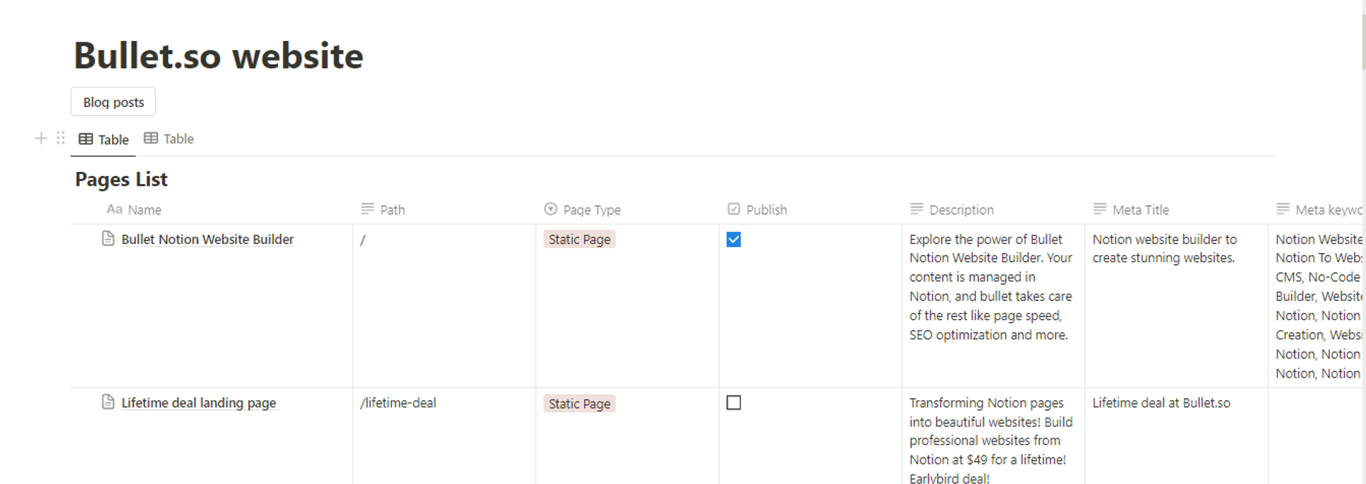
Task: Open the Path column header menu
Action: 392,210
